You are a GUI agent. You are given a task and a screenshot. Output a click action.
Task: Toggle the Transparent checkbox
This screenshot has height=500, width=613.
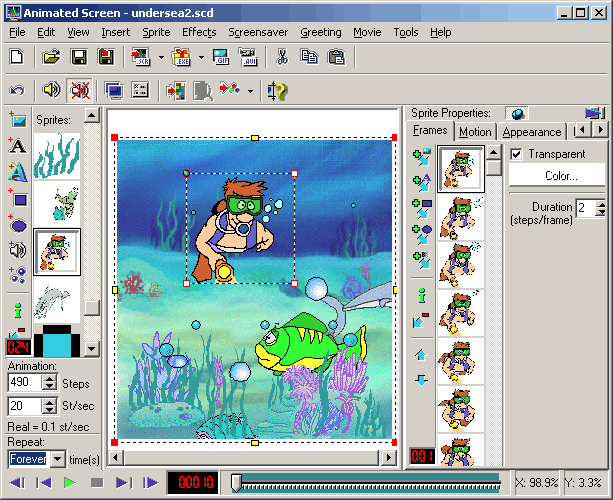(516, 154)
